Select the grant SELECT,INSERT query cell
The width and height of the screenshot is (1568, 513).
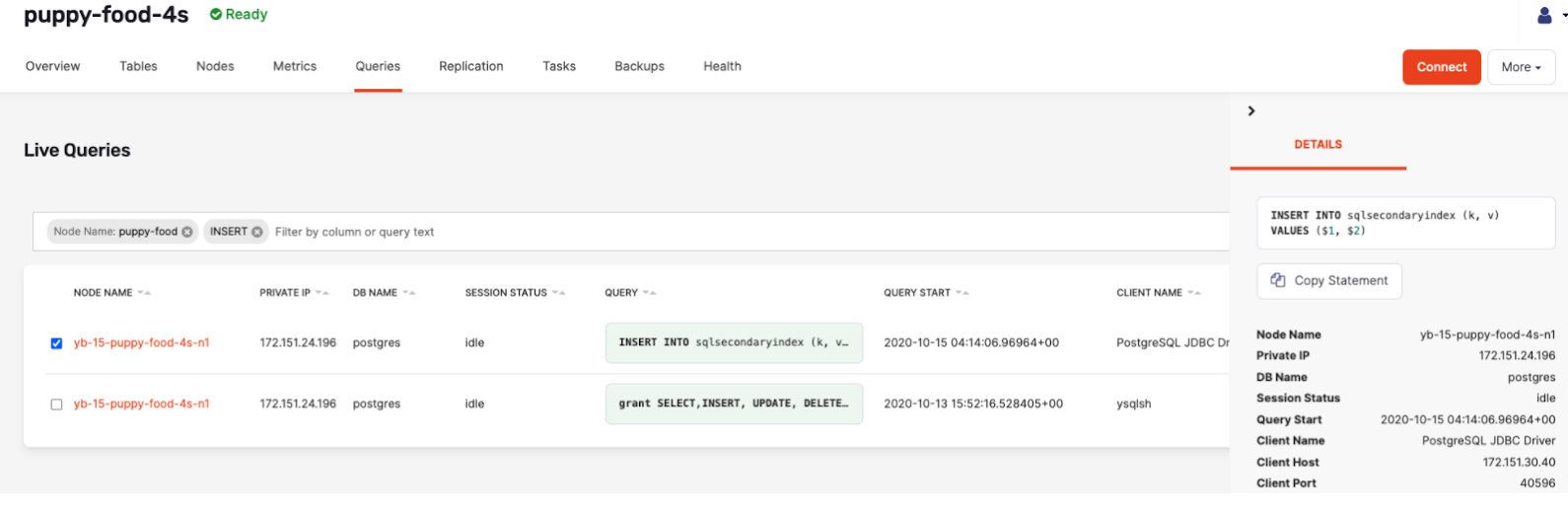[734, 403]
